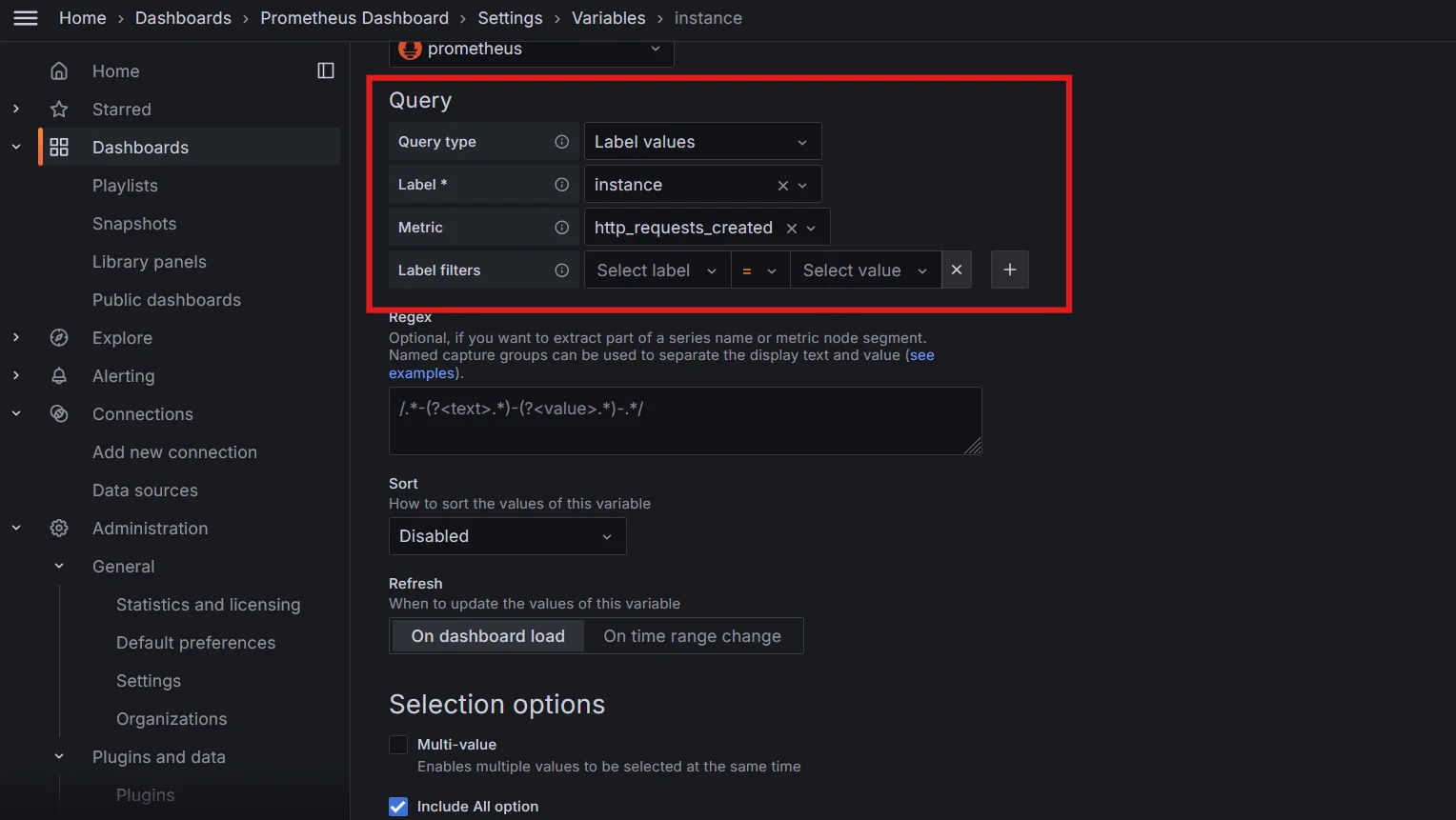The height and width of the screenshot is (820, 1456).
Task: Open the prometheus data source dropdown
Action: click(x=532, y=50)
